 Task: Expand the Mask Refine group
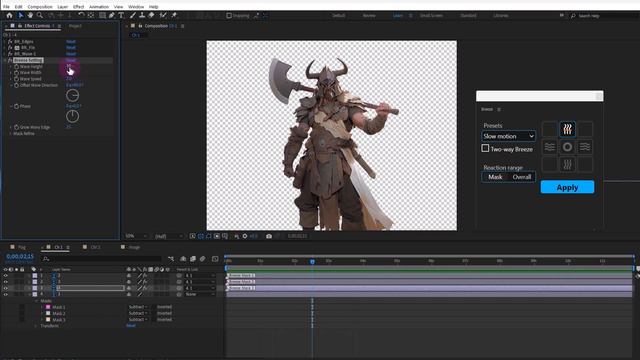(x=11, y=133)
